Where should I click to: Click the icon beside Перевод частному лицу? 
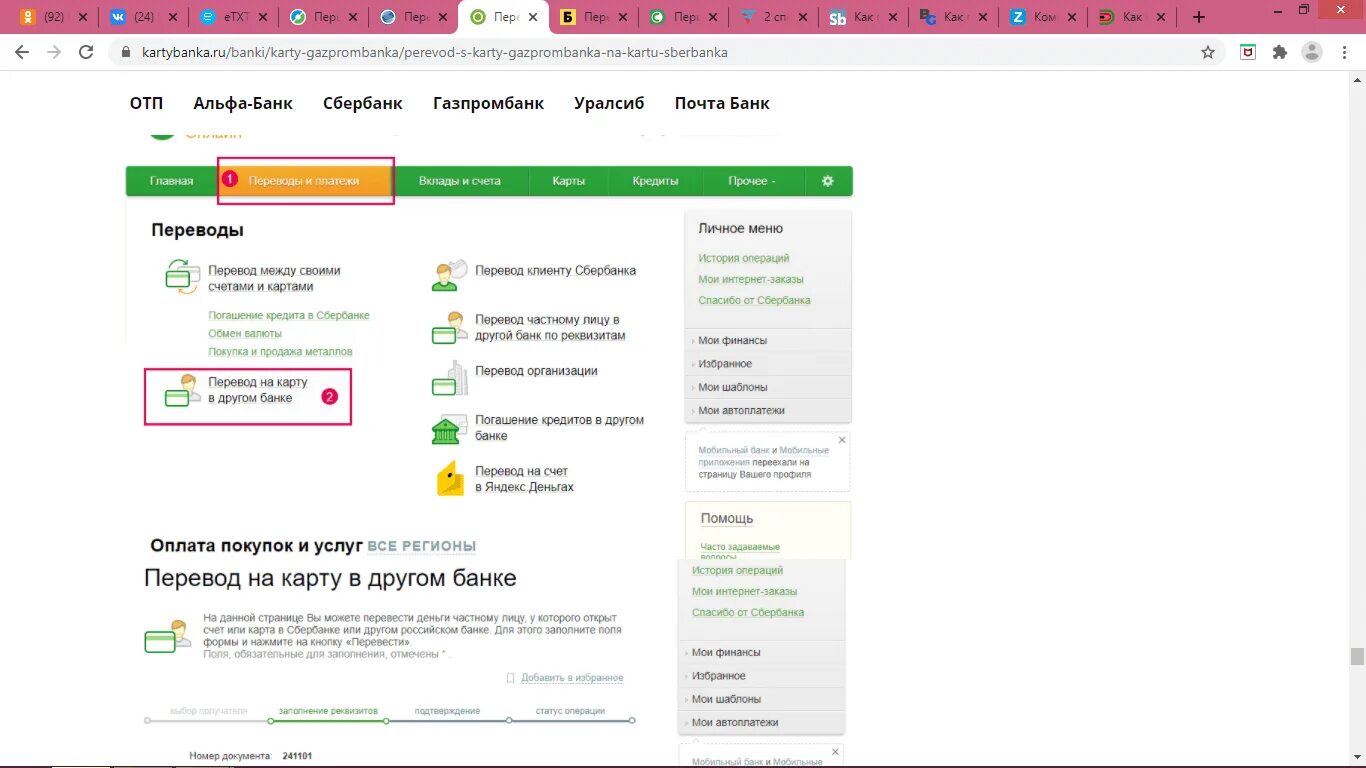tap(450, 328)
